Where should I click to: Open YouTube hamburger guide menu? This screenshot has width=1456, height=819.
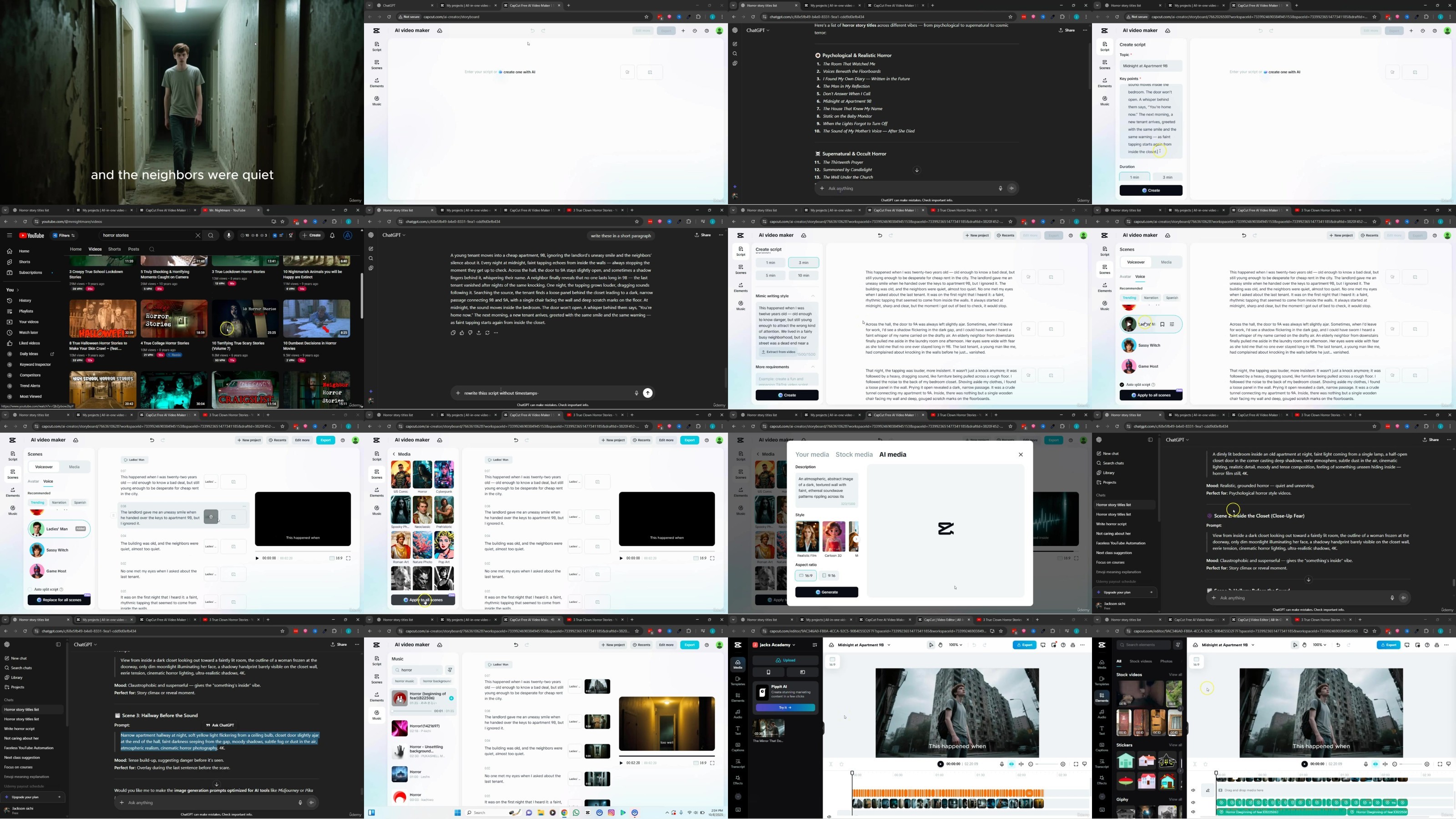(9, 236)
